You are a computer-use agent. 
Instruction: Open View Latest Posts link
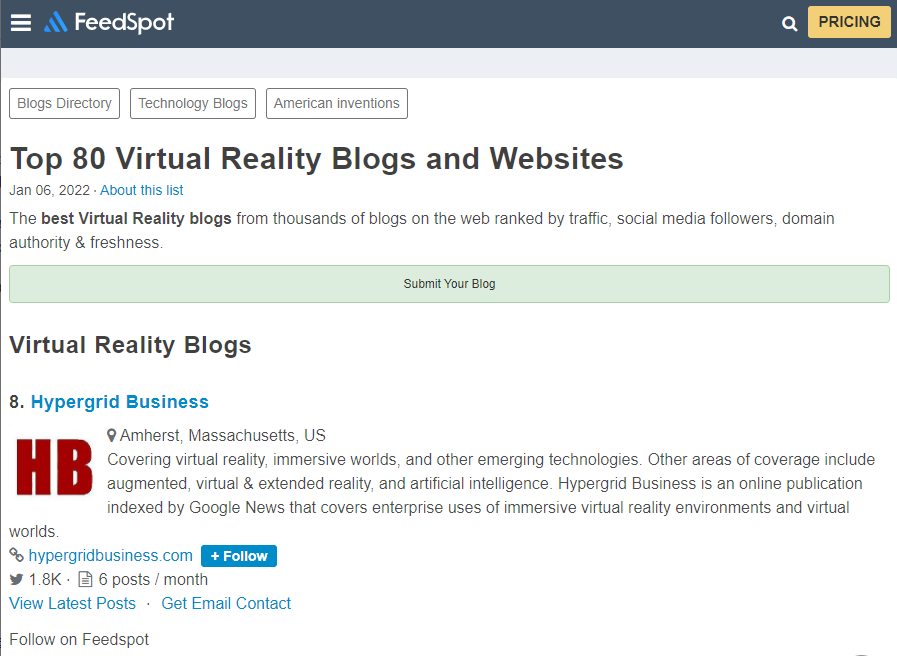73,603
